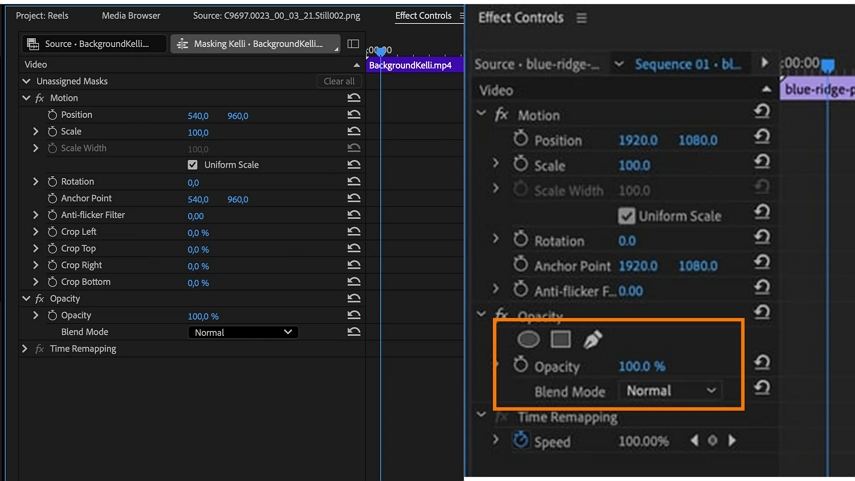This screenshot has height=481, width=855.
Task: Toggle Rotation stopwatch in left panel
Action: [x=52, y=182]
